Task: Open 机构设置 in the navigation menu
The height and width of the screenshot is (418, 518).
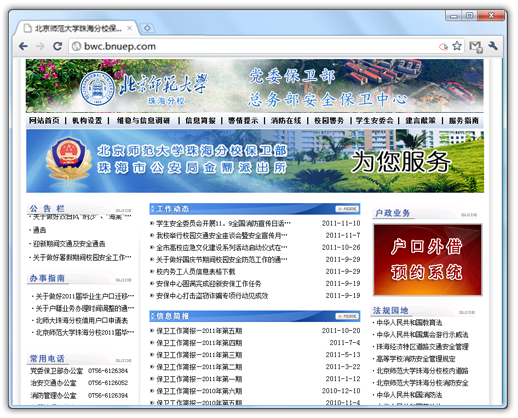Action: point(87,120)
